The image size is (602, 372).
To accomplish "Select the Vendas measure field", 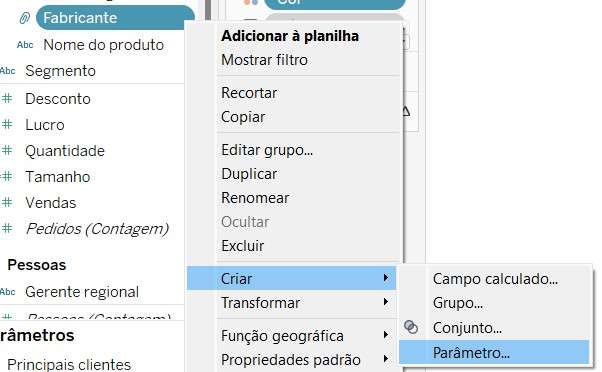I will tap(51, 203).
